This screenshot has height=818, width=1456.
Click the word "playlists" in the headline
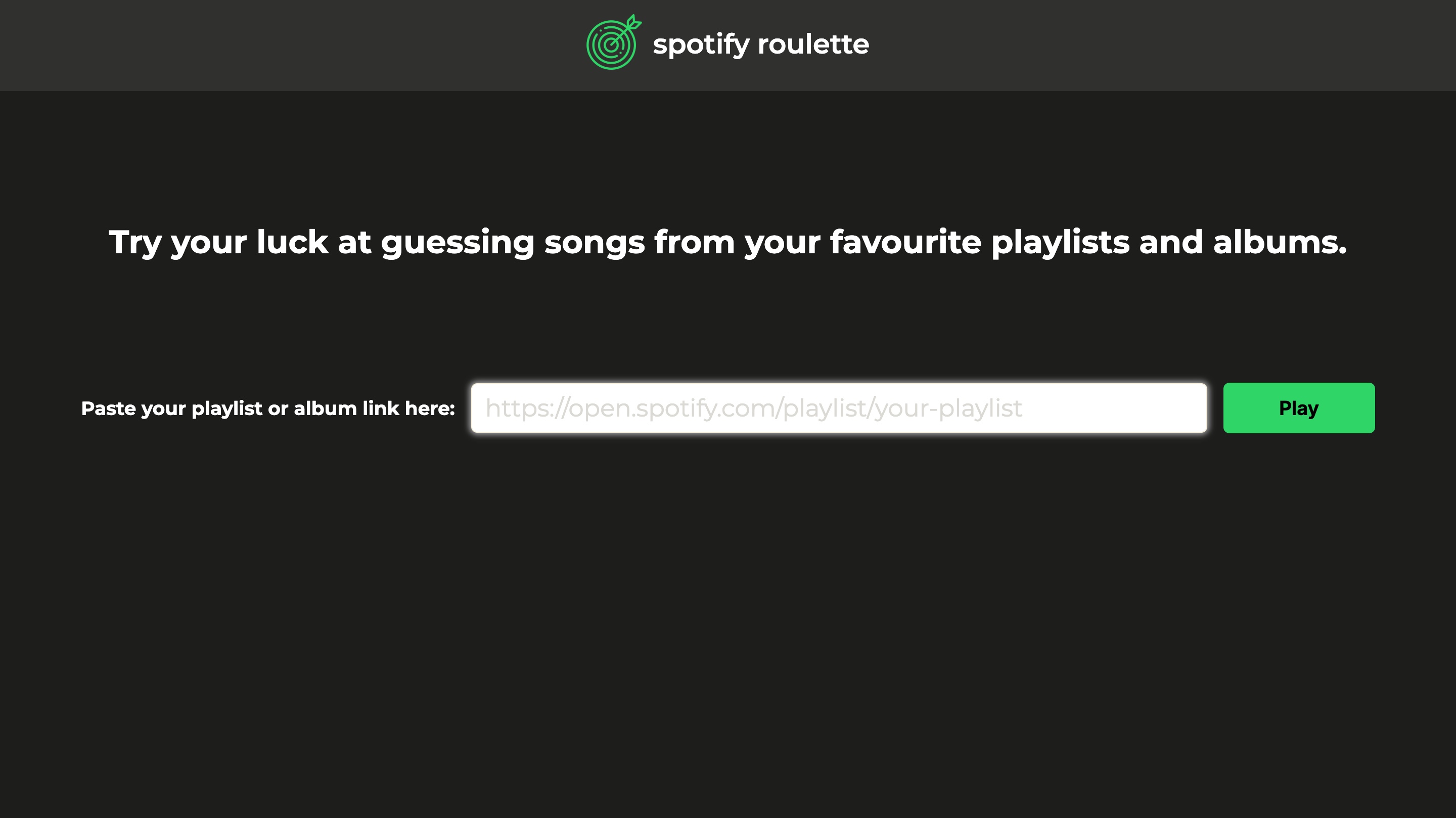pos(1060,243)
